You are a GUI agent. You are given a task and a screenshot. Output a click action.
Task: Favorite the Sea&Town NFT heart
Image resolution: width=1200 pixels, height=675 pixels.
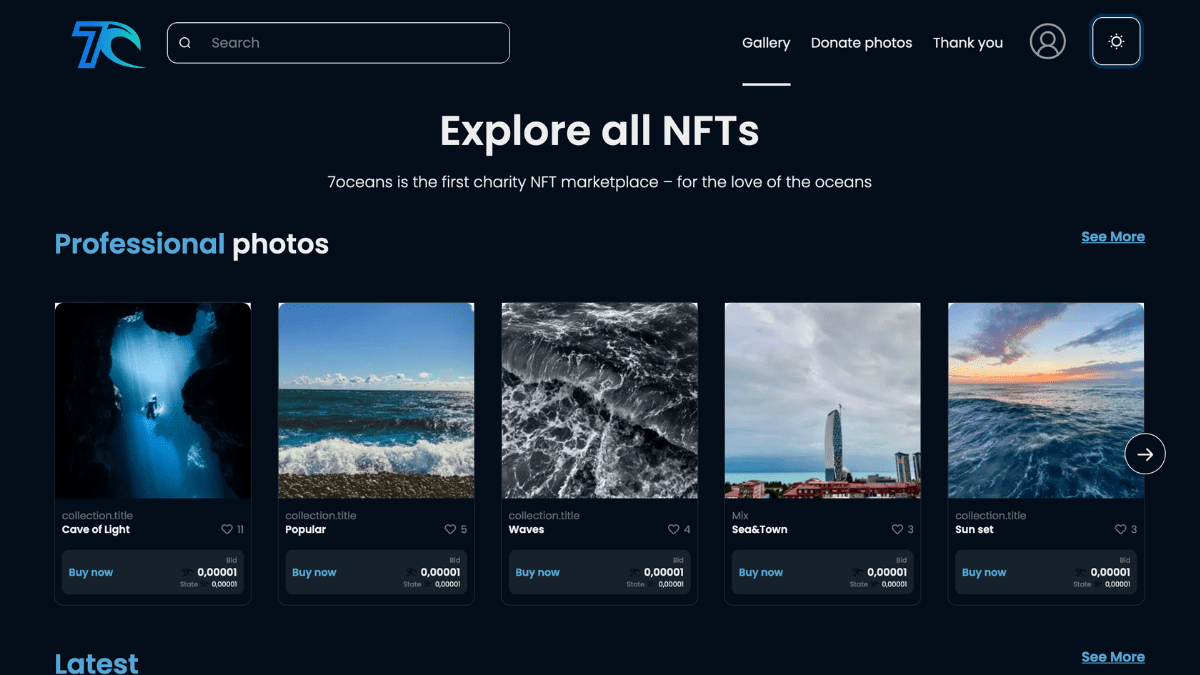[897, 530]
